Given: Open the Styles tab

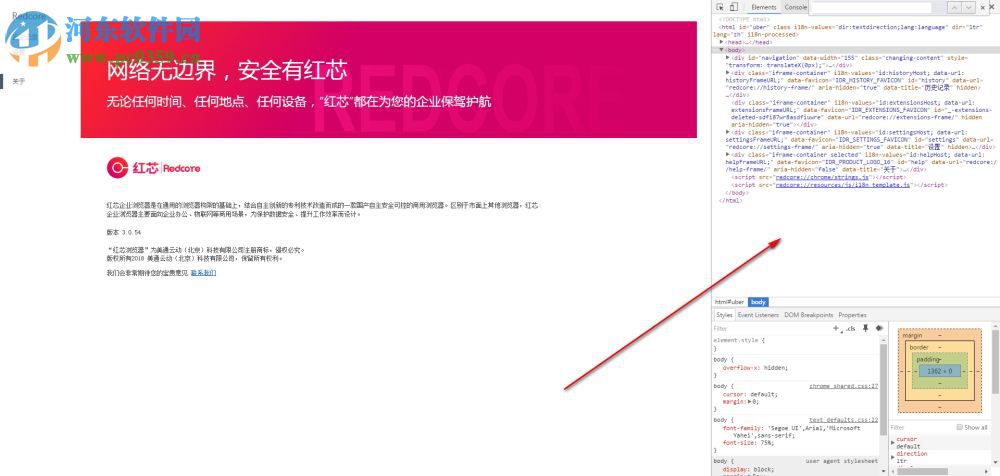Looking at the screenshot, I should [x=724, y=315].
